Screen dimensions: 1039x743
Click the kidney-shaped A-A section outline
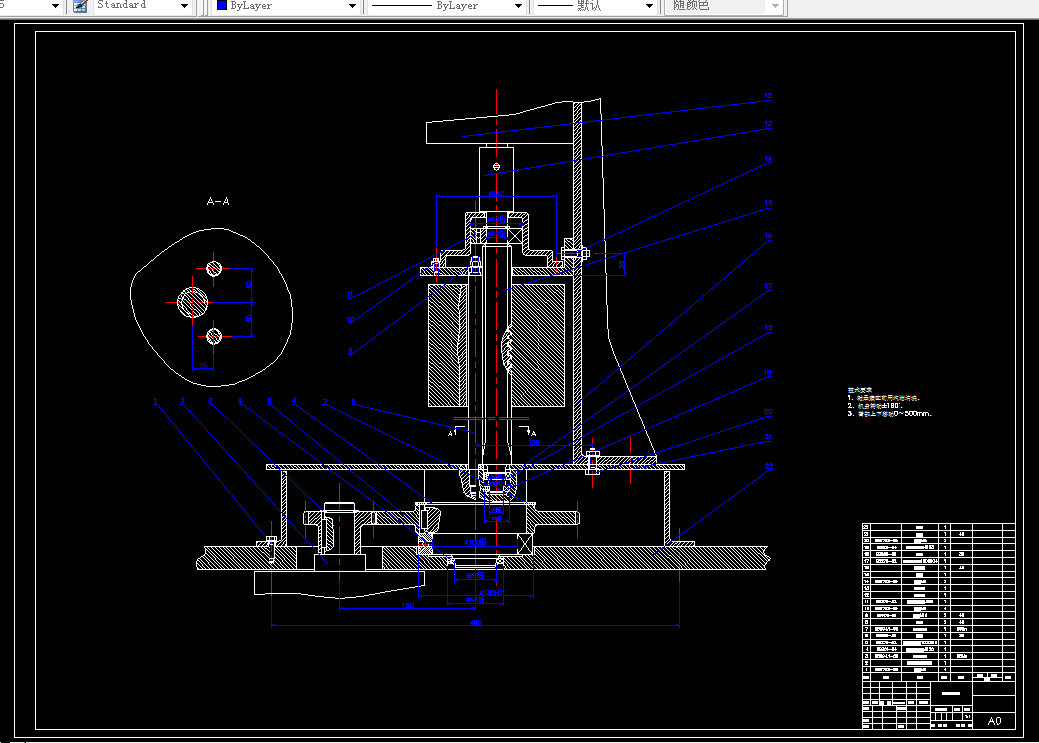tap(211, 307)
